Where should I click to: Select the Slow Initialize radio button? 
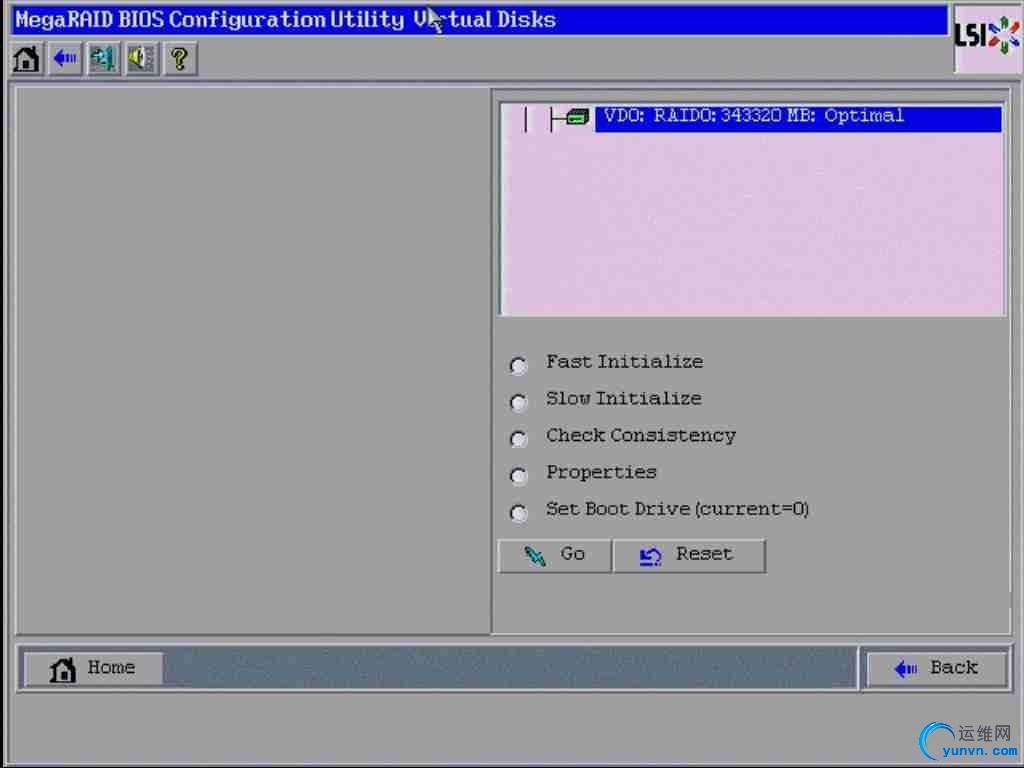point(519,402)
